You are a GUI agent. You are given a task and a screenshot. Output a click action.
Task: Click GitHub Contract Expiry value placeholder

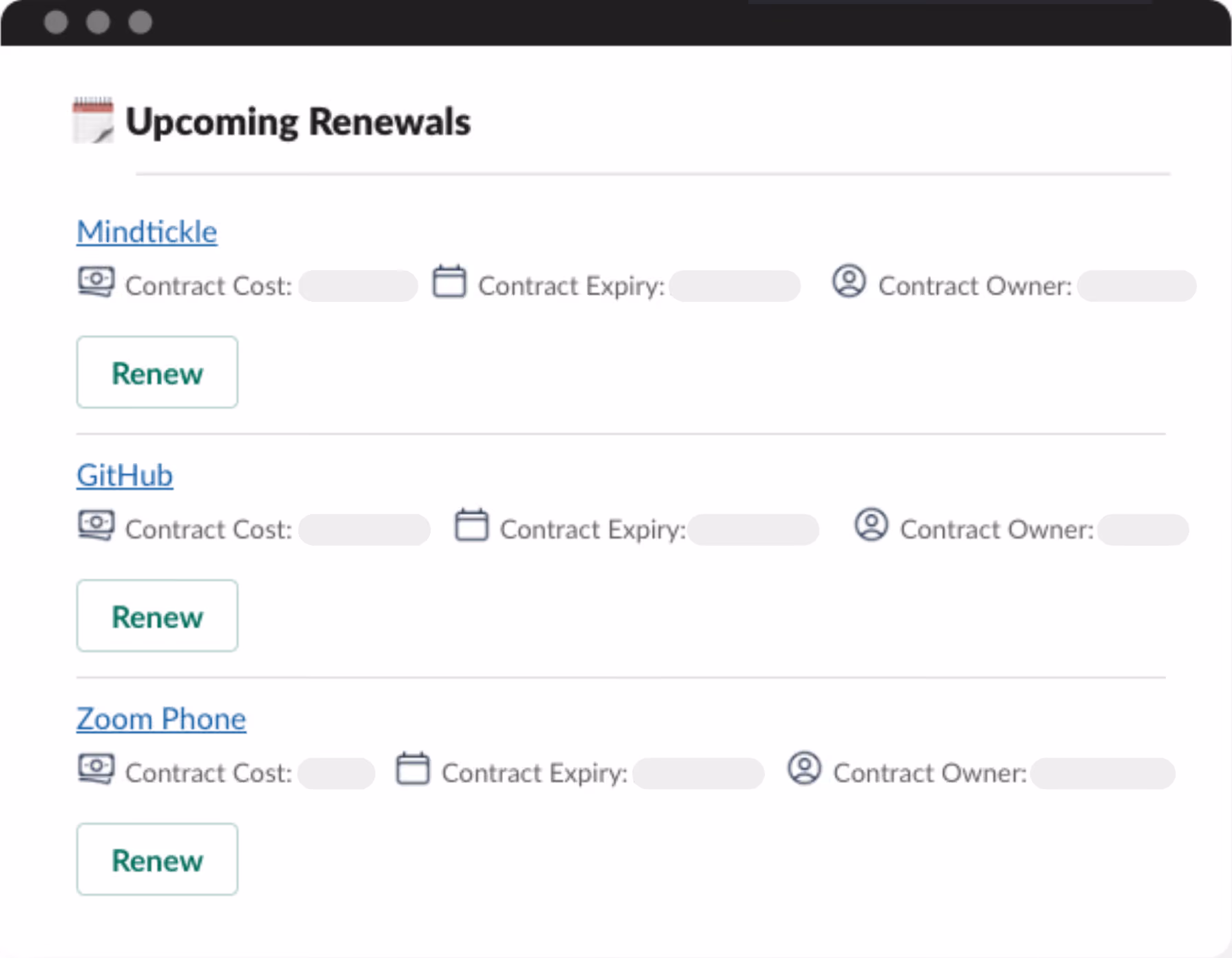[753, 529]
